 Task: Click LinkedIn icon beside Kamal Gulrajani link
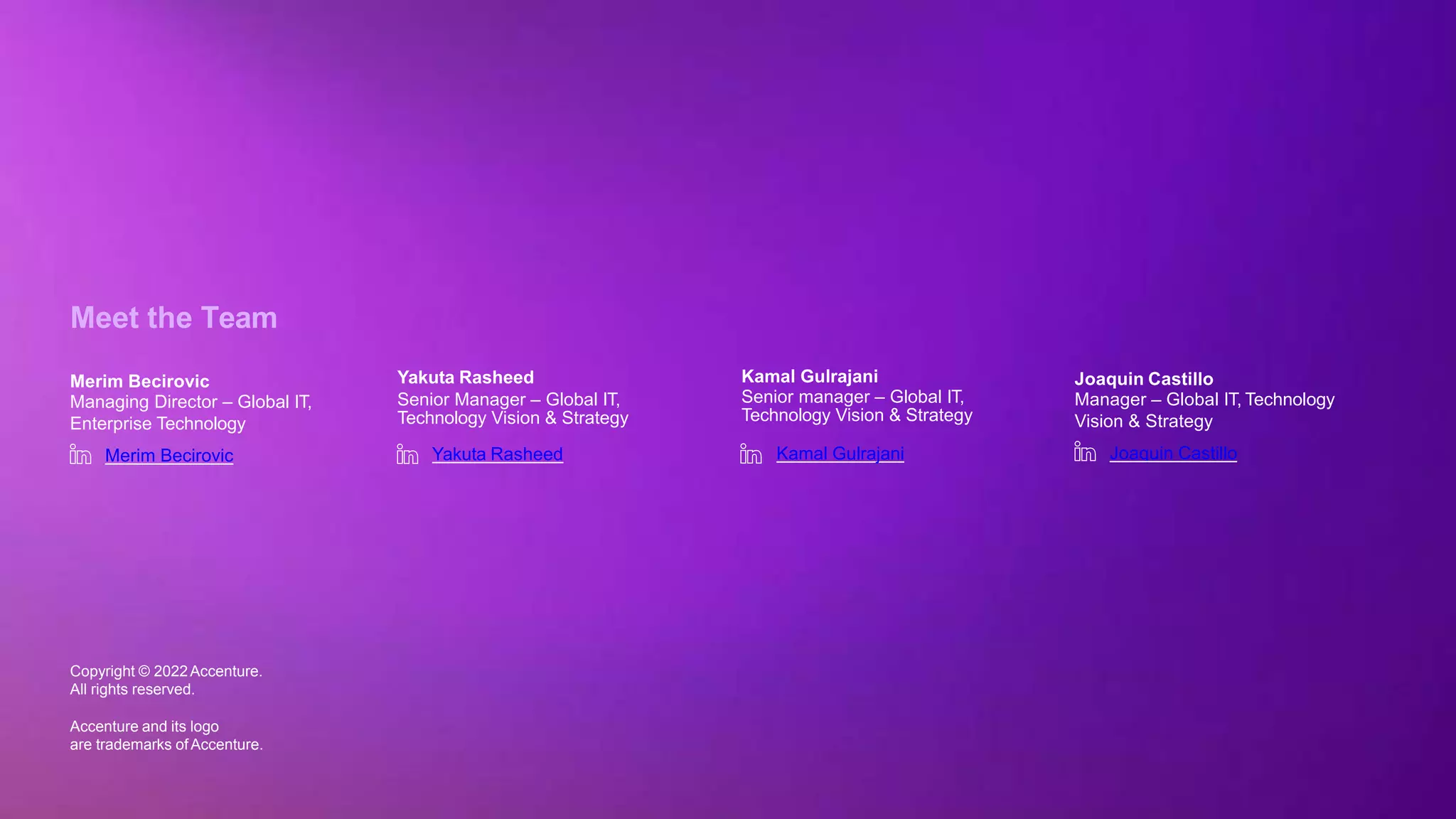[x=751, y=454]
